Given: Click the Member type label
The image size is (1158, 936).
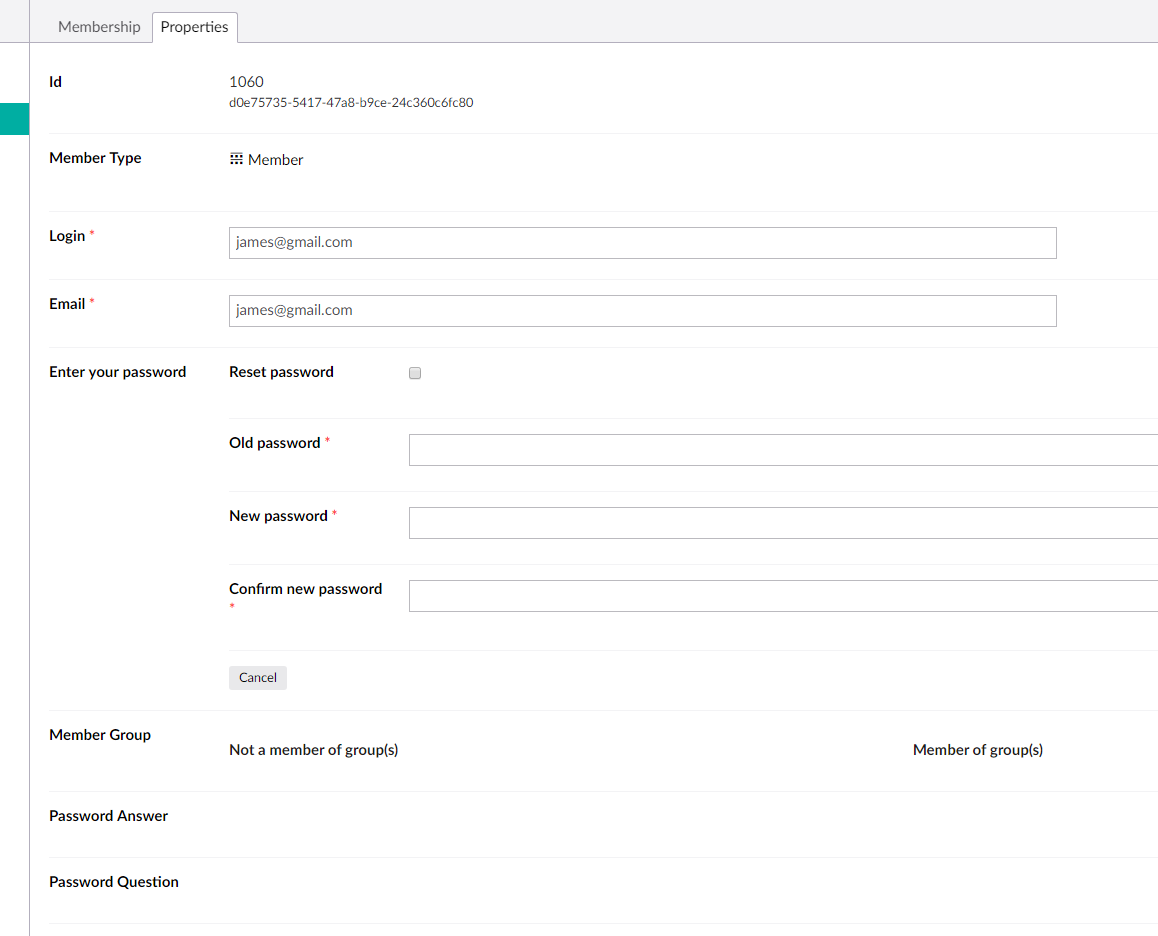Looking at the screenshot, I should point(95,158).
